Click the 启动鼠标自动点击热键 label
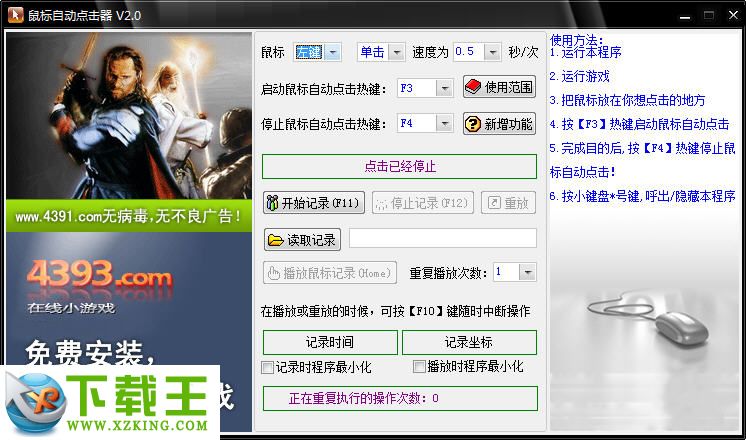Image resolution: width=746 pixels, height=440 pixels. [x=324, y=89]
